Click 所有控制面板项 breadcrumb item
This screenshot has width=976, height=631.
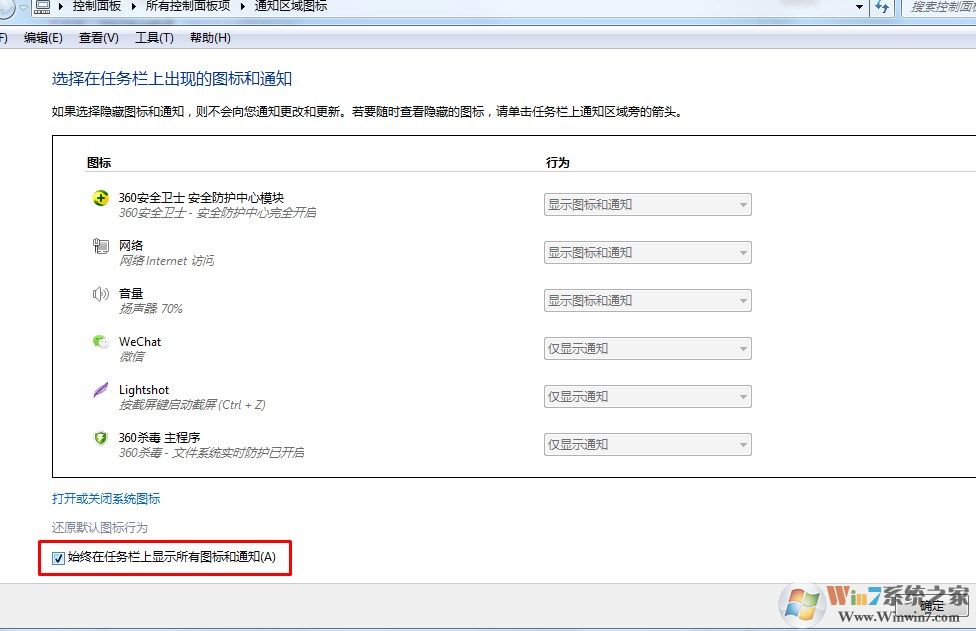click(188, 6)
